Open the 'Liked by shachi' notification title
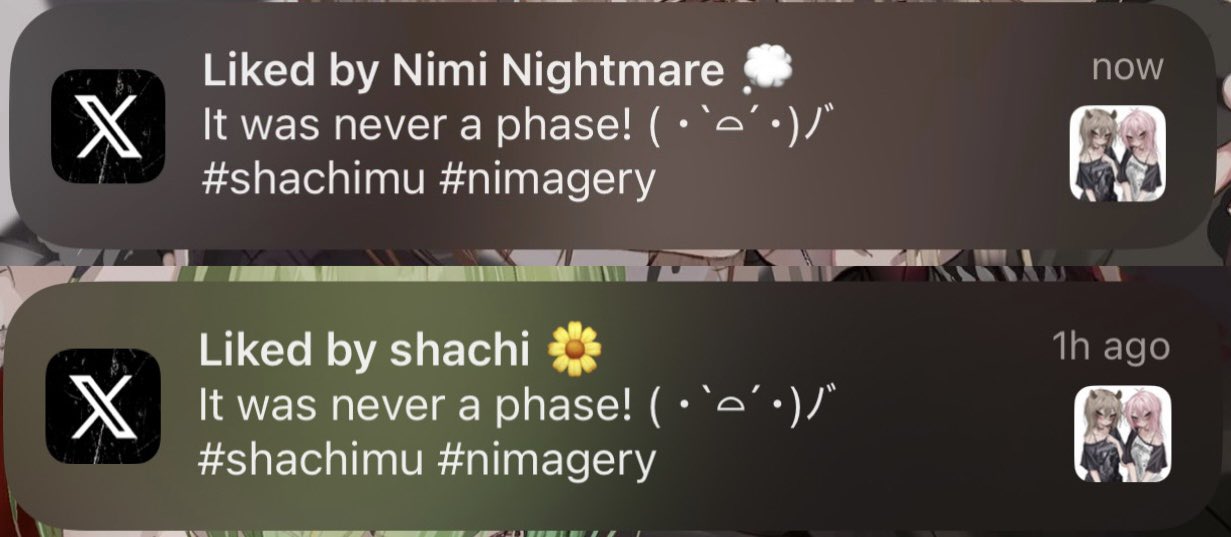The width and height of the screenshot is (1231, 537). click(364, 350)
